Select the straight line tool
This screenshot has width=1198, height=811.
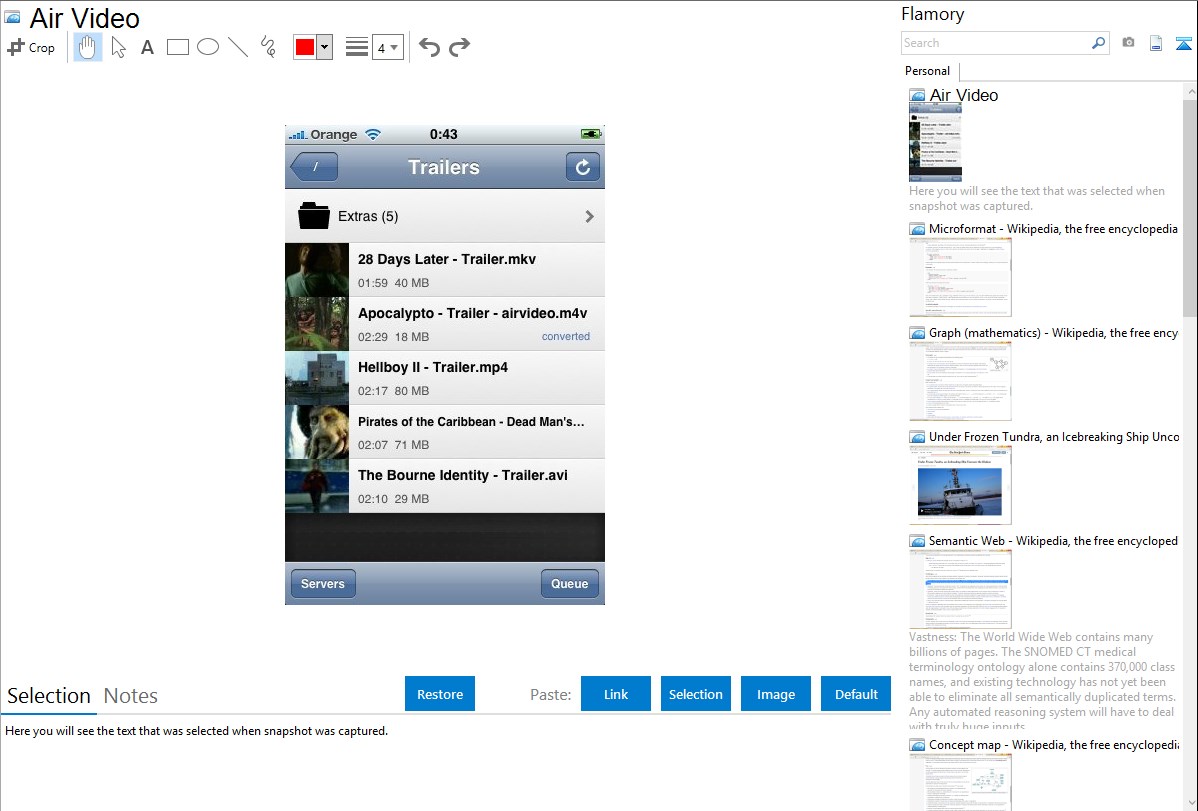click(x=238, y=47)
